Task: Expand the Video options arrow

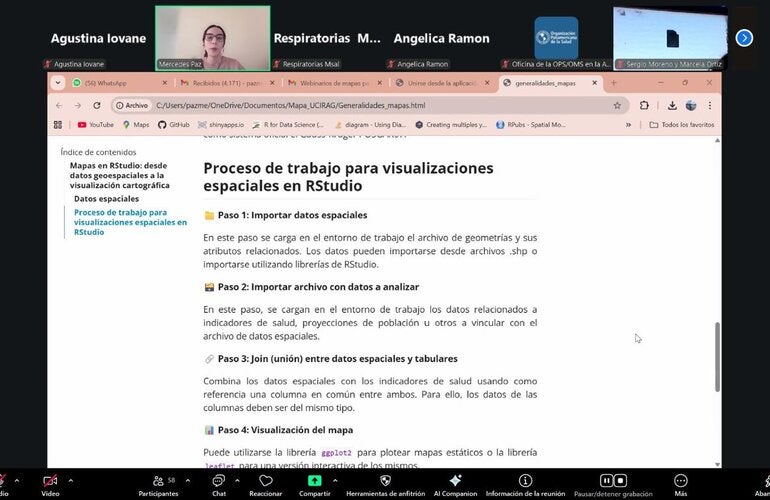Action: tap(71, 480)
